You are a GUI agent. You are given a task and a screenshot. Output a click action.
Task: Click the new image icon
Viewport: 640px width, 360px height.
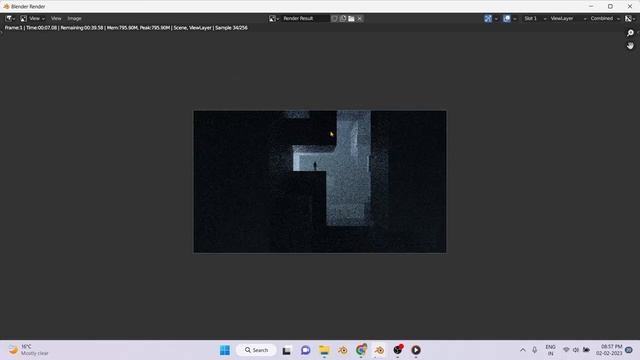tap(343, 18)
